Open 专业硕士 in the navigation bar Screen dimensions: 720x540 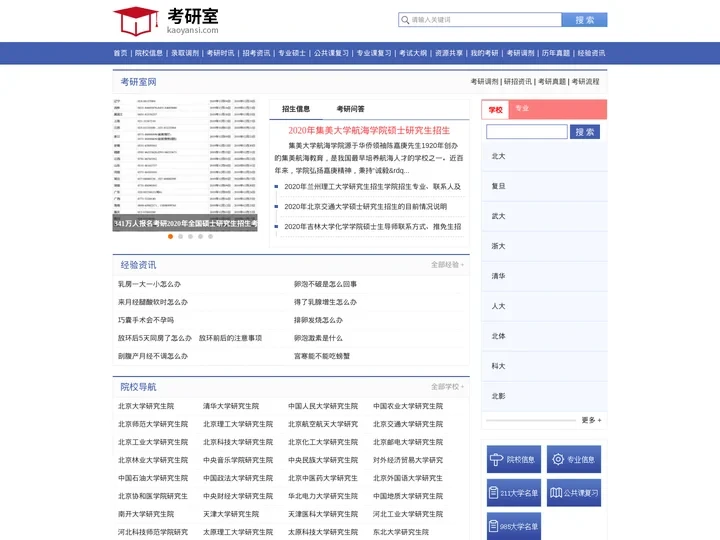[292, 53]
